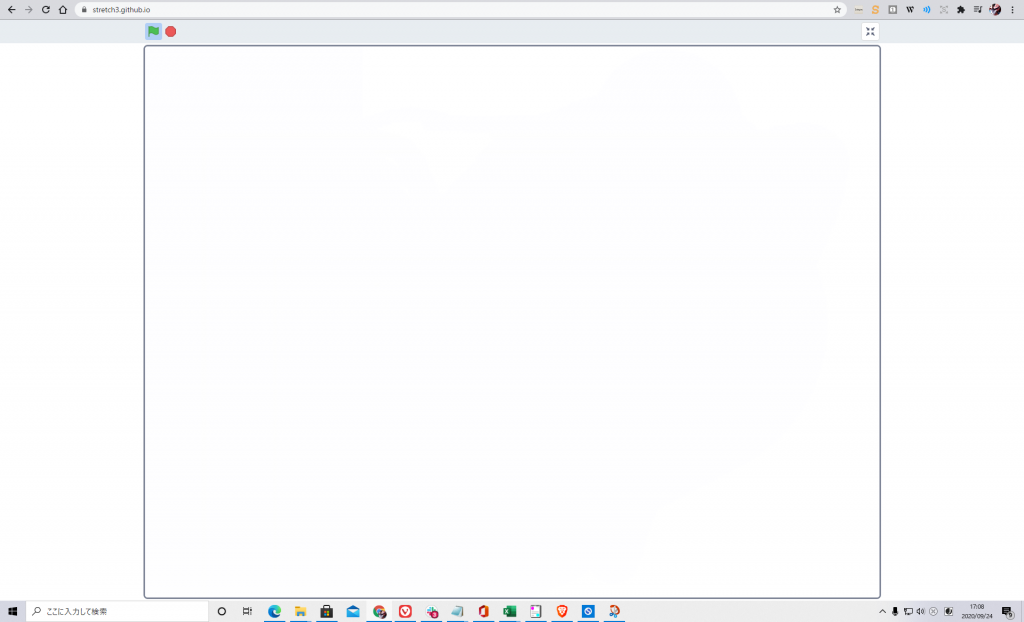Exit full screen mode via the shrink icon
Screen dimensions: 1024x622
pyautogui.click(x=870, y=31)
